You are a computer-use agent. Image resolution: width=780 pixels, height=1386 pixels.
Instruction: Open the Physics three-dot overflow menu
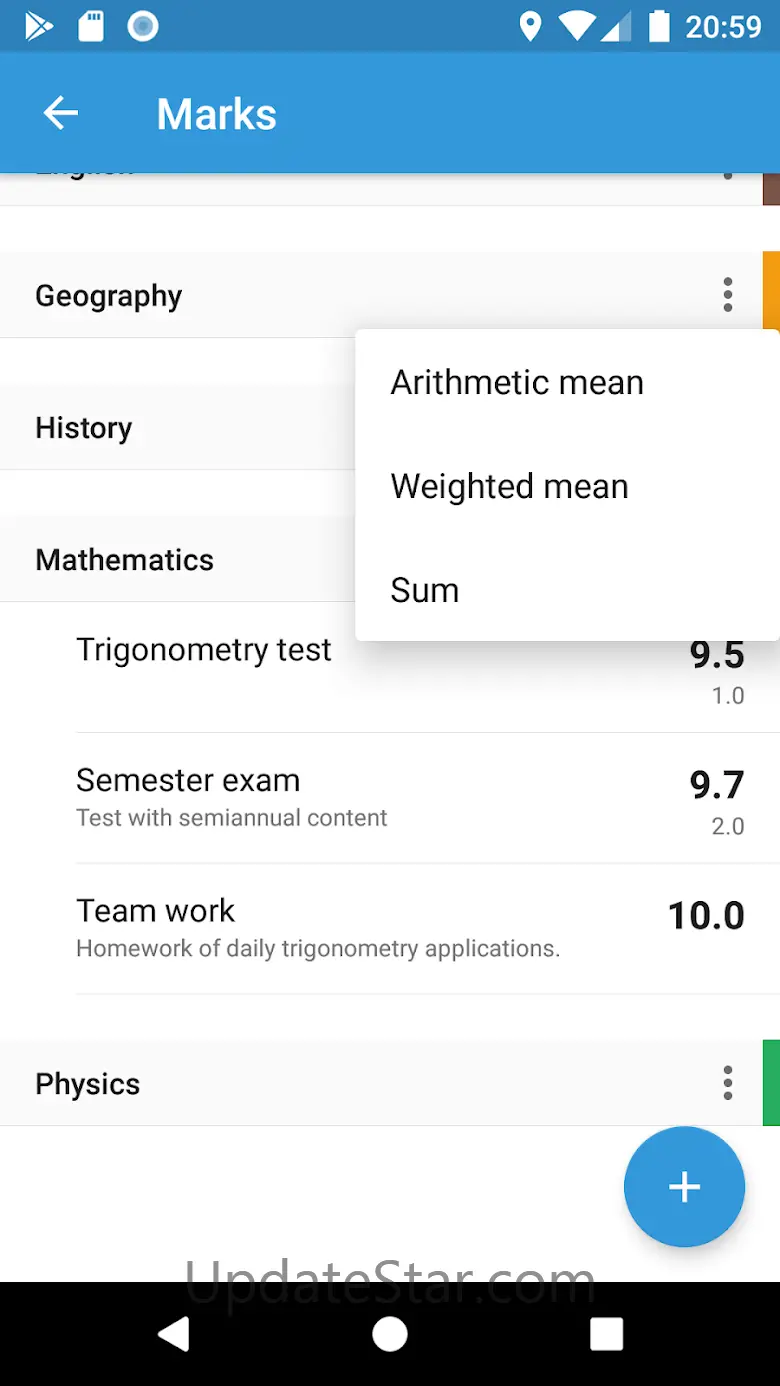coord(728,1083)
